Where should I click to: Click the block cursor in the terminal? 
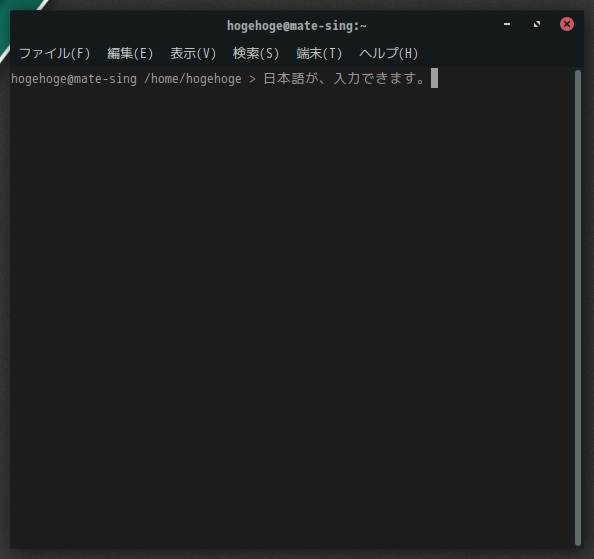tap(435, 78)
